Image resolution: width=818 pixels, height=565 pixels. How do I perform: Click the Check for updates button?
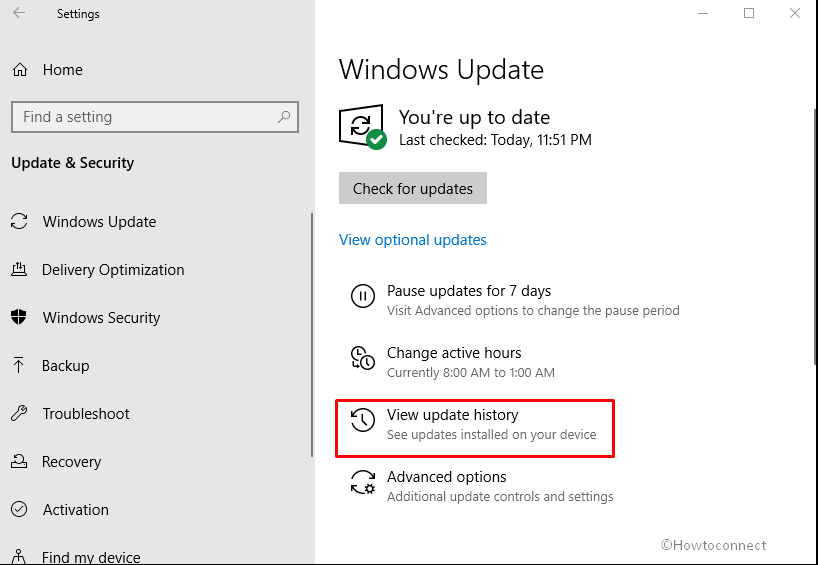point(413,188)
